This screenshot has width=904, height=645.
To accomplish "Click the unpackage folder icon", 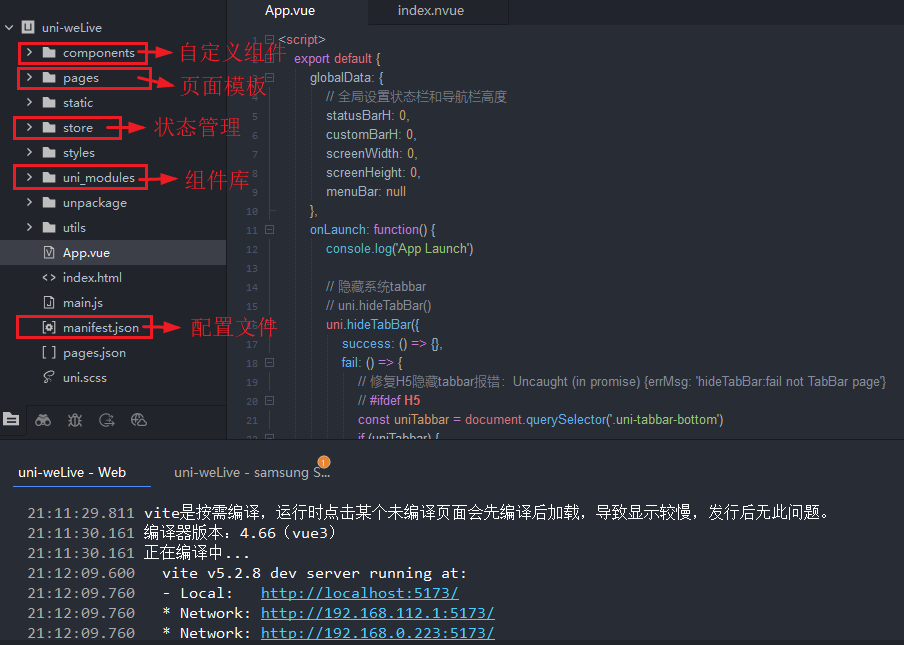I will [49, 202].
